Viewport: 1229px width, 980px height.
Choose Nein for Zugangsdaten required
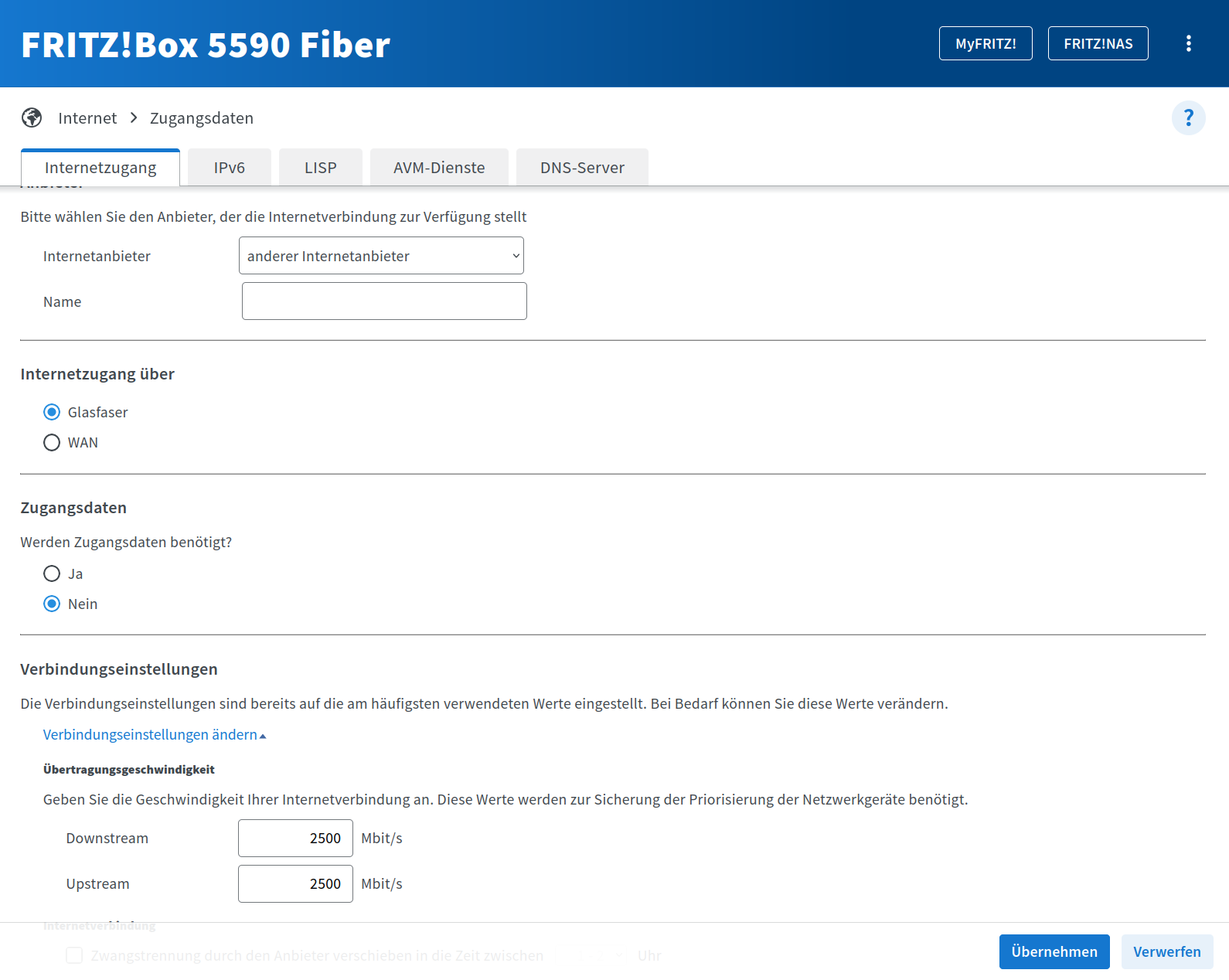[x=52, y=604]
